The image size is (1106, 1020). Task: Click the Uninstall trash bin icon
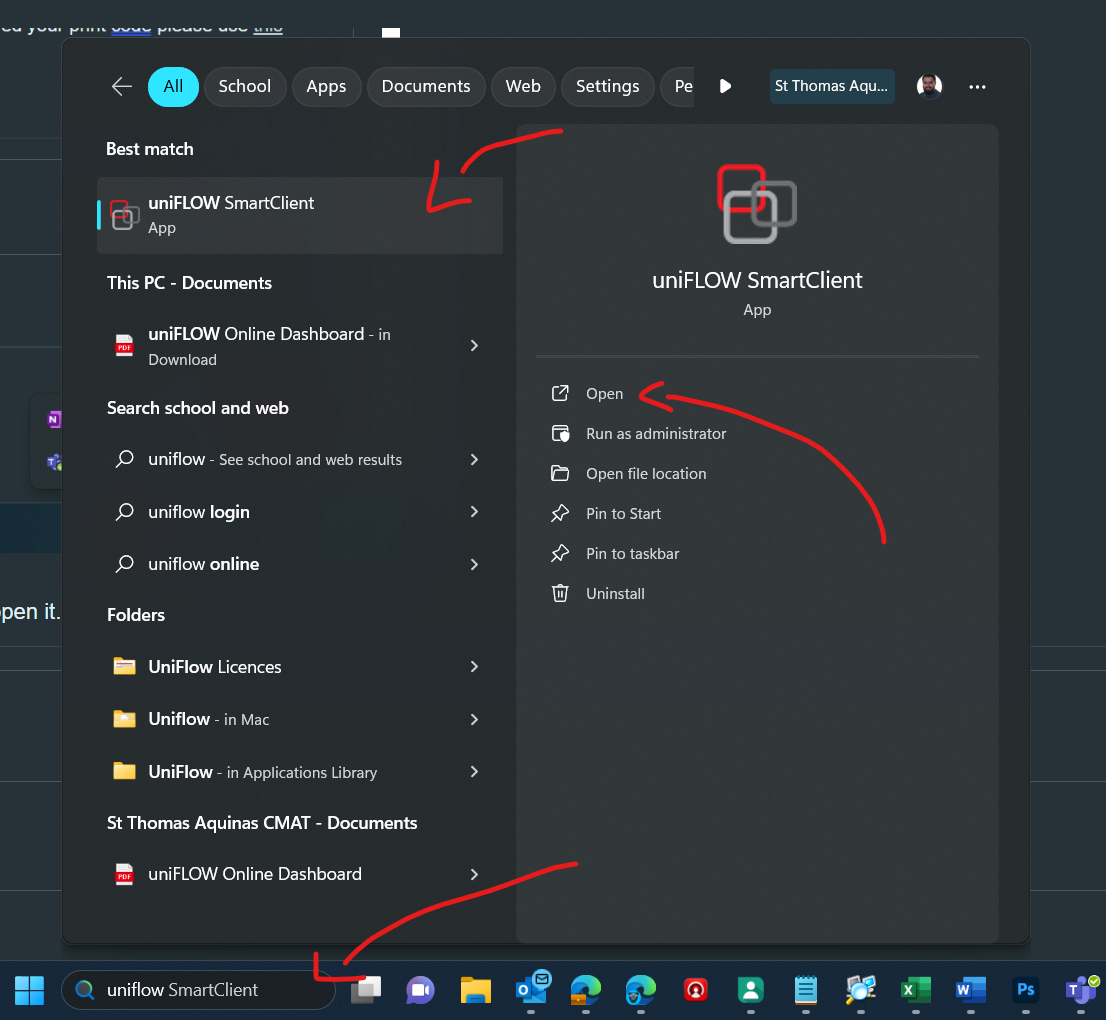pos(560,593)
